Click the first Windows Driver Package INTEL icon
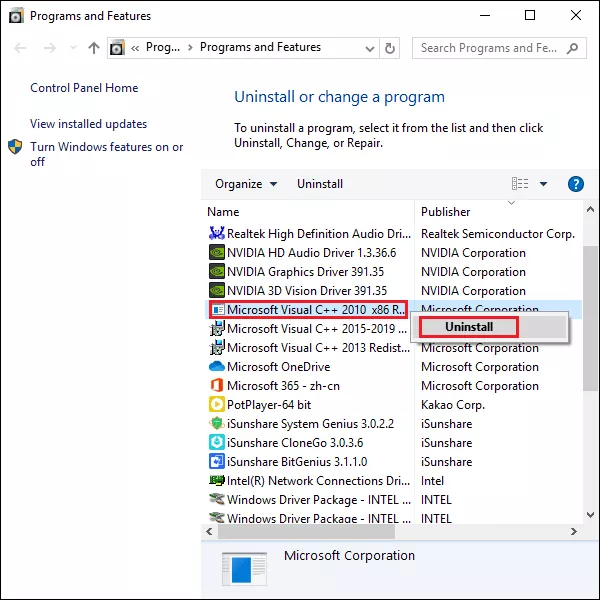Image resolution: width=600 pixels, height=600 pixels. [x=217, y=499]
